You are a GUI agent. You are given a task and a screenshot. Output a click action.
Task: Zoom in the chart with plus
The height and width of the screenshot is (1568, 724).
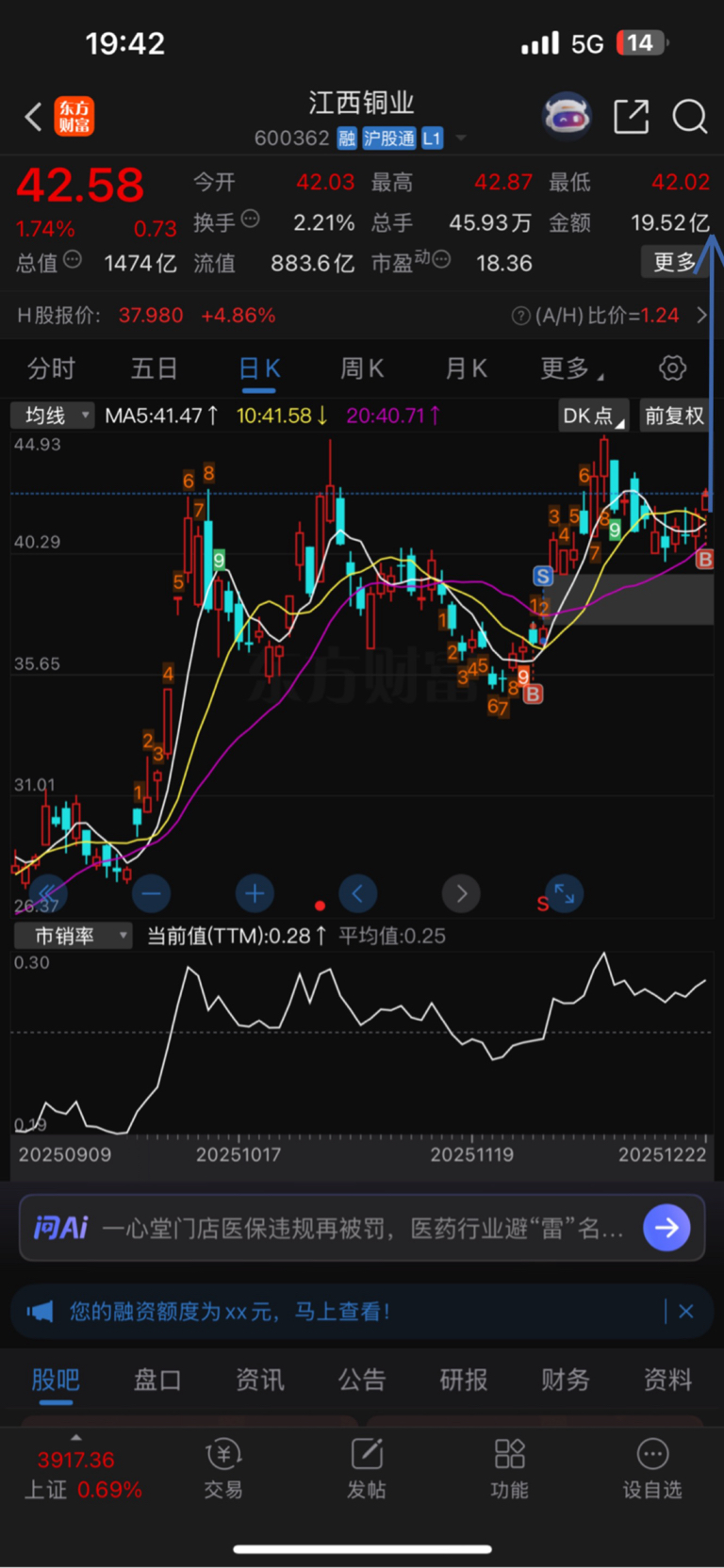click(x=255, y=892)
